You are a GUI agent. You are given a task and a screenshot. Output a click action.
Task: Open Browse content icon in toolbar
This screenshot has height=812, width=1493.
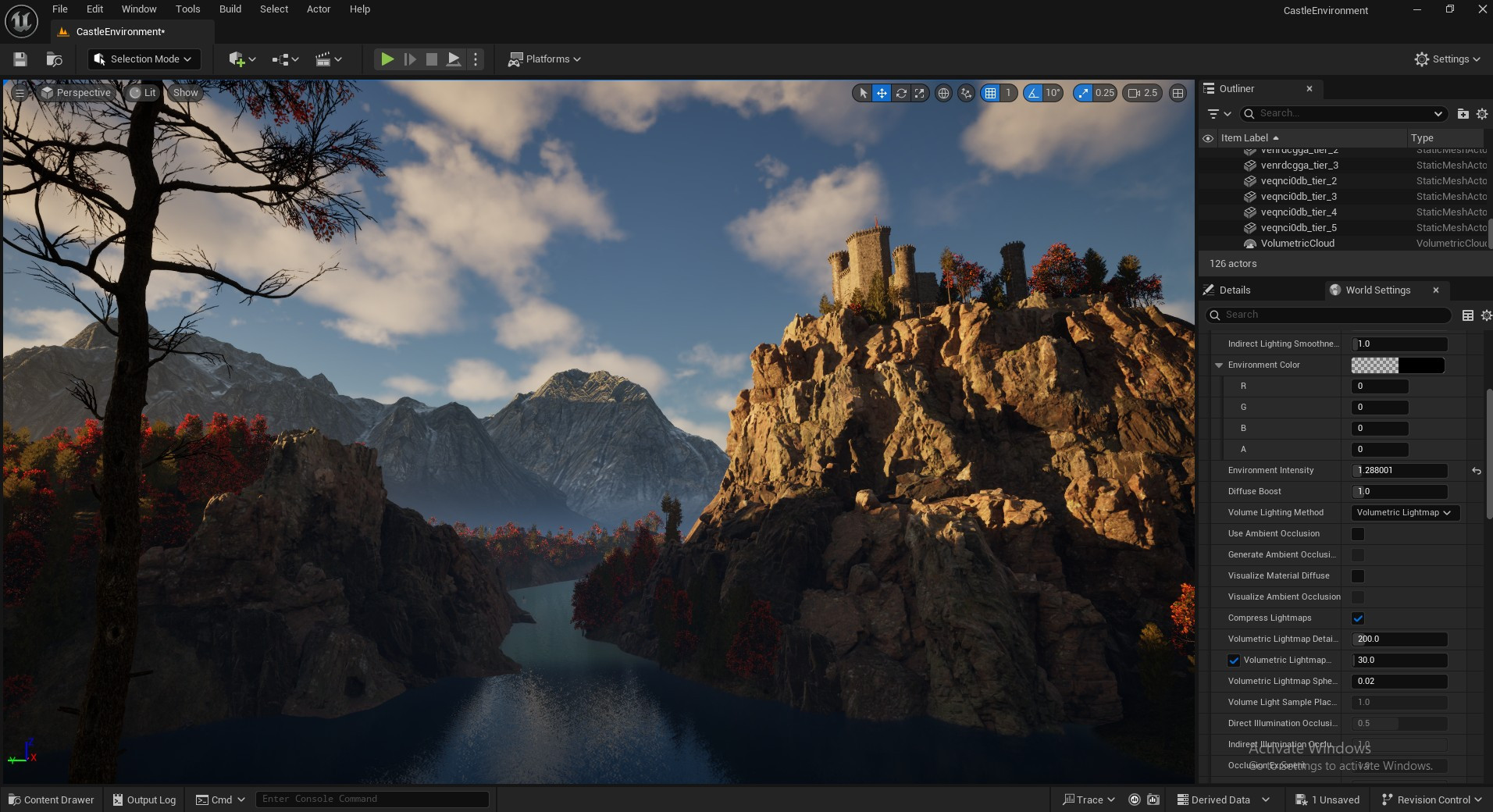coord(54,59)
